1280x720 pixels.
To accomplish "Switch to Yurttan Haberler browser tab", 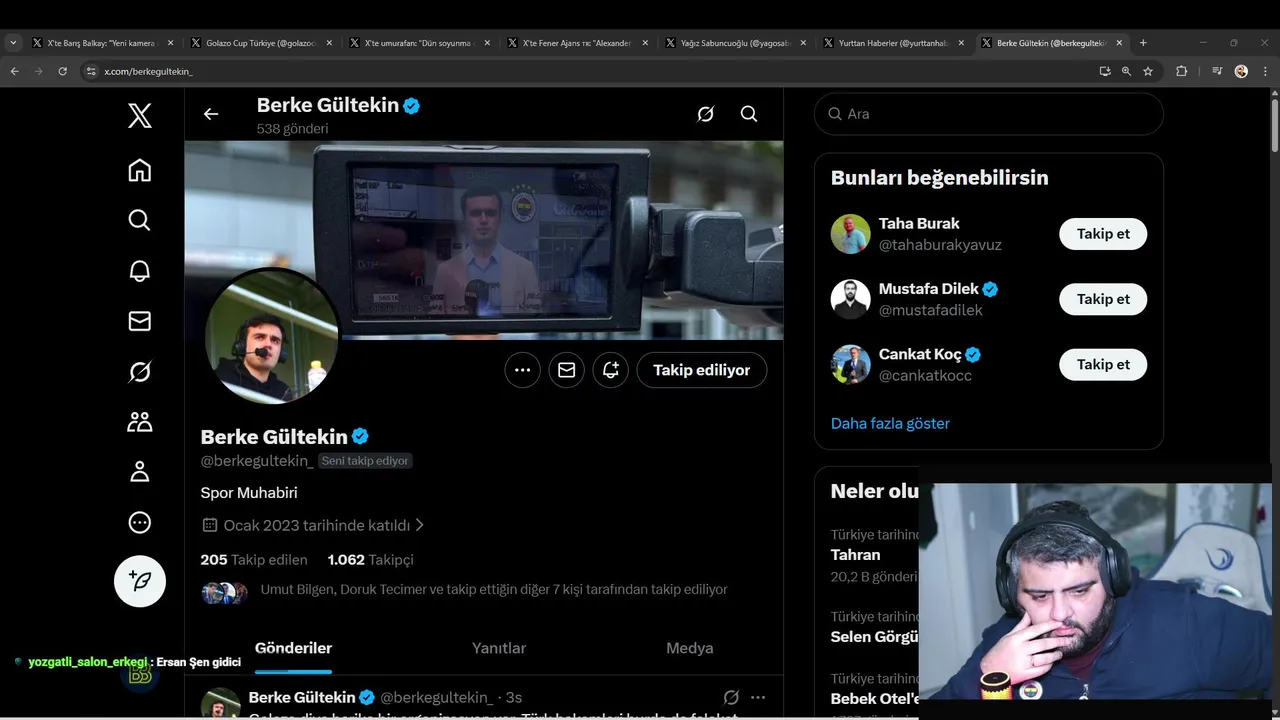I will click(x=894, y=43).
